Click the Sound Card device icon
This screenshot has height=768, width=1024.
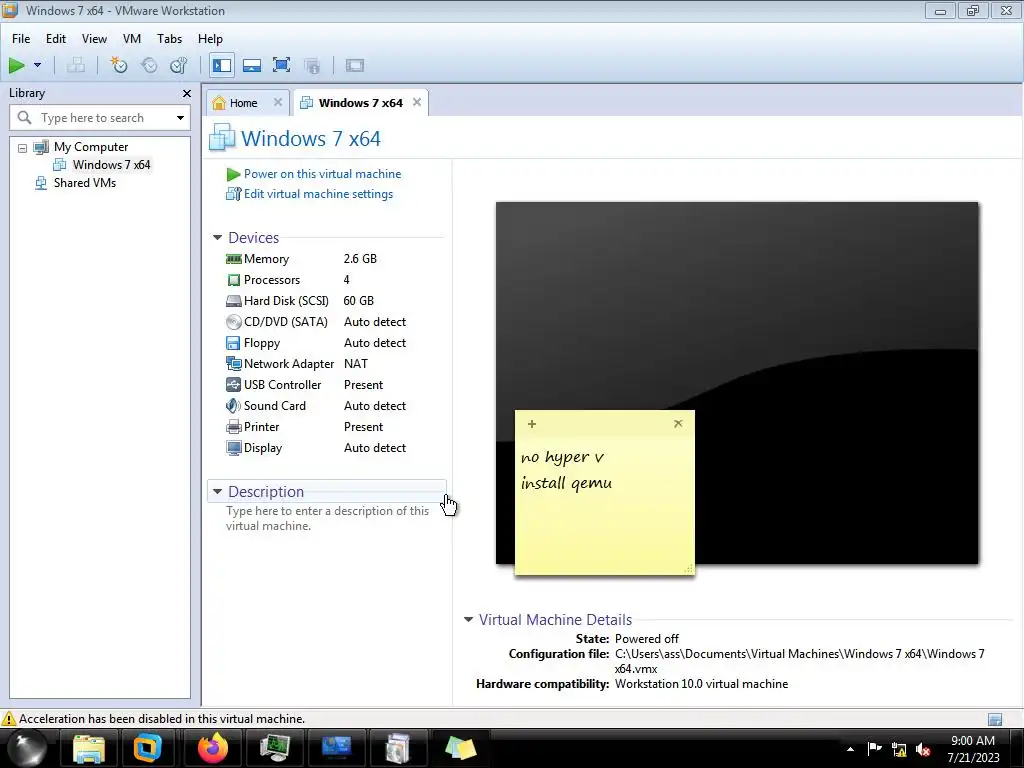[233, 406]
